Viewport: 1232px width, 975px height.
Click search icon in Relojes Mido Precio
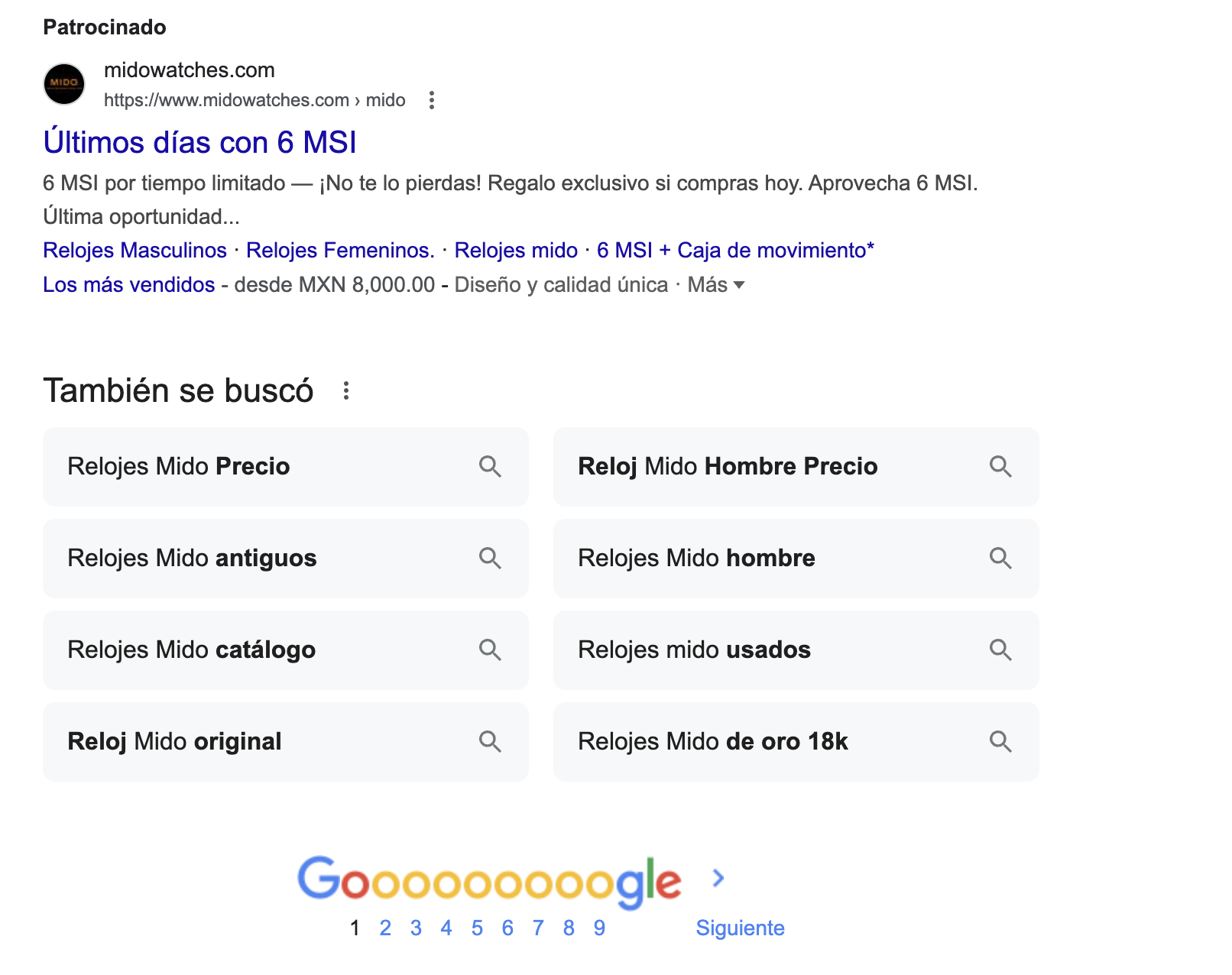click(x=490, y=466)
